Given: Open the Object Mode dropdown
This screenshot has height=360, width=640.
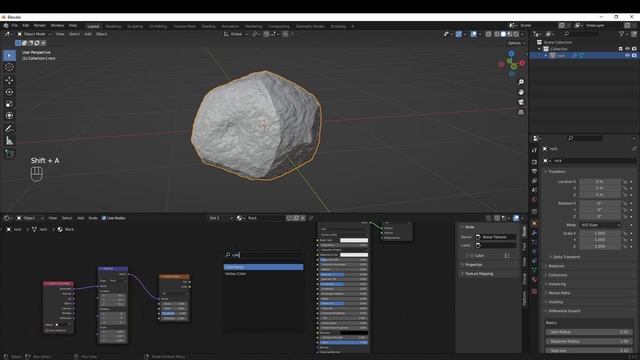Looking at the screenshot, I should (x=34, y=34).
